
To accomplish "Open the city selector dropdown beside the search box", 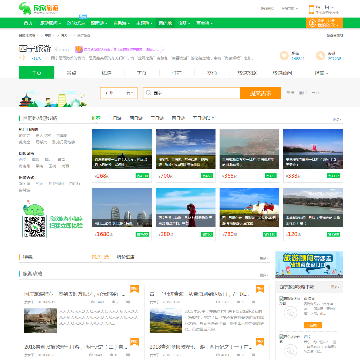I will tap(119, 93).
